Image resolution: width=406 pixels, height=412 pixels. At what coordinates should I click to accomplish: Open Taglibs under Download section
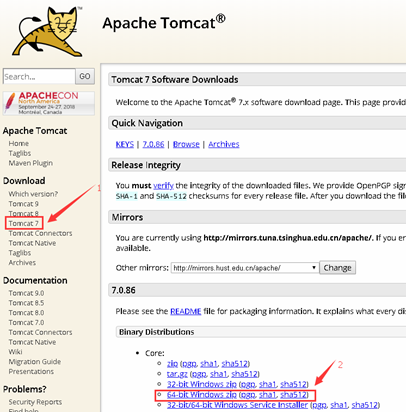pos(20,253)
